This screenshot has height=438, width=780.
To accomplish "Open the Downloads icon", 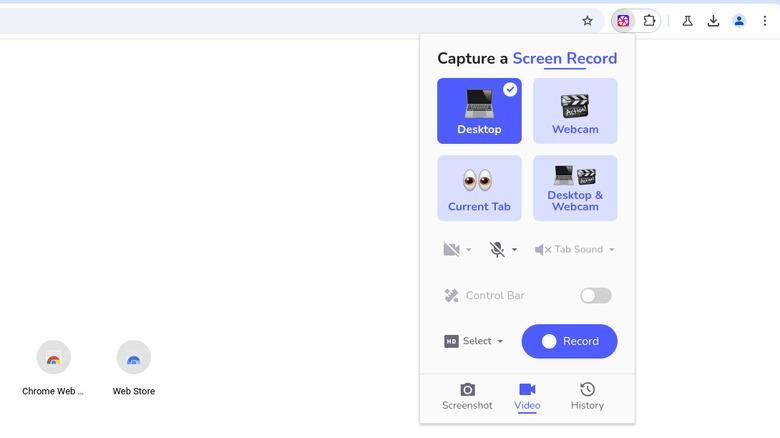I will click(713, 21).
